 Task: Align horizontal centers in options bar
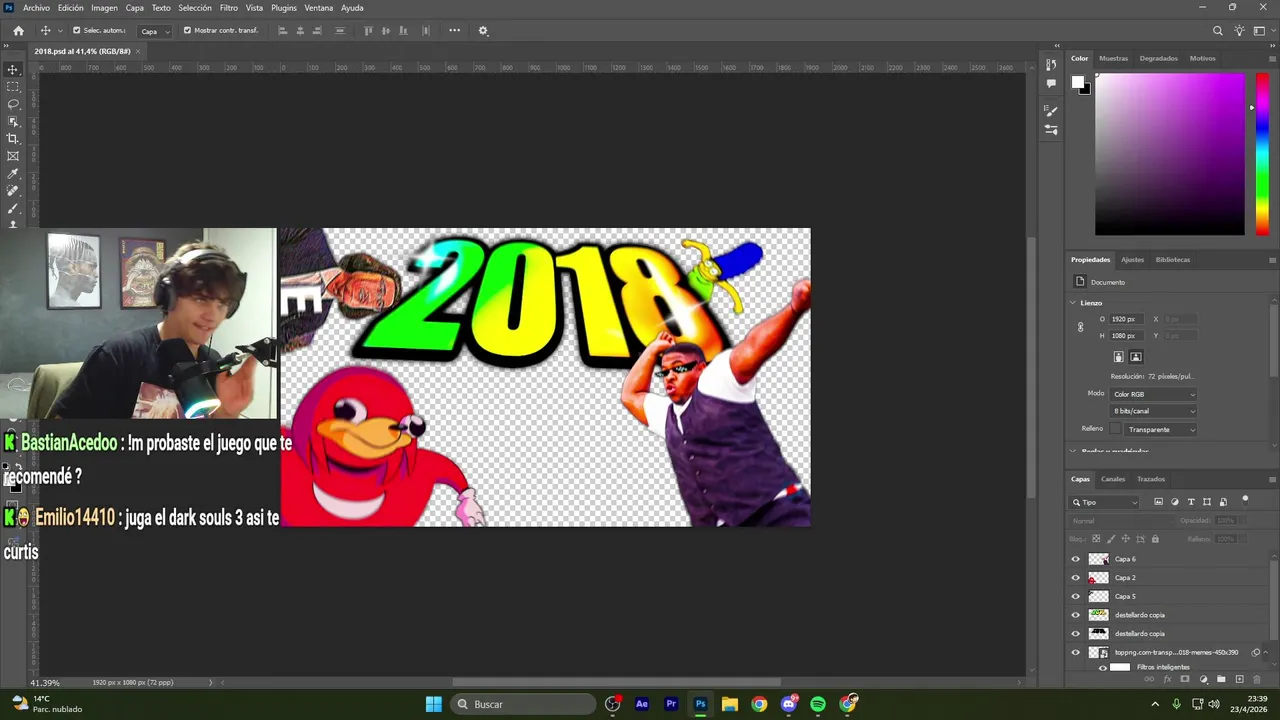point(300,31)
